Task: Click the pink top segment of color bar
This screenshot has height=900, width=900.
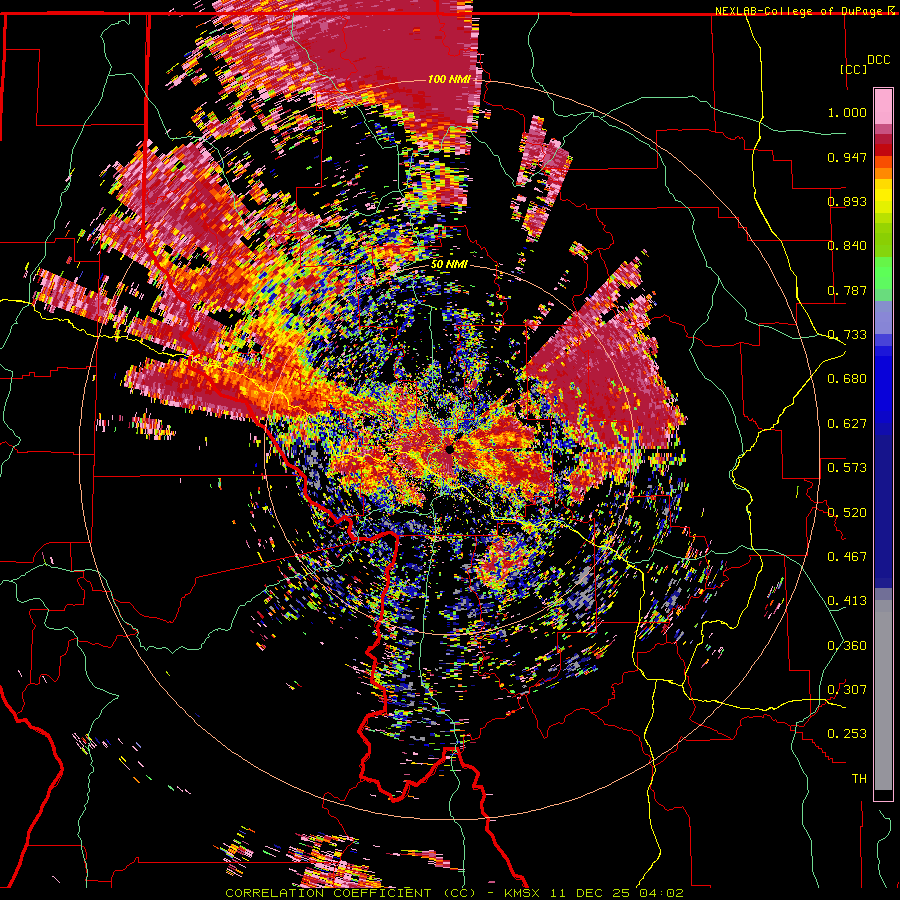Action: coord(883,107)
